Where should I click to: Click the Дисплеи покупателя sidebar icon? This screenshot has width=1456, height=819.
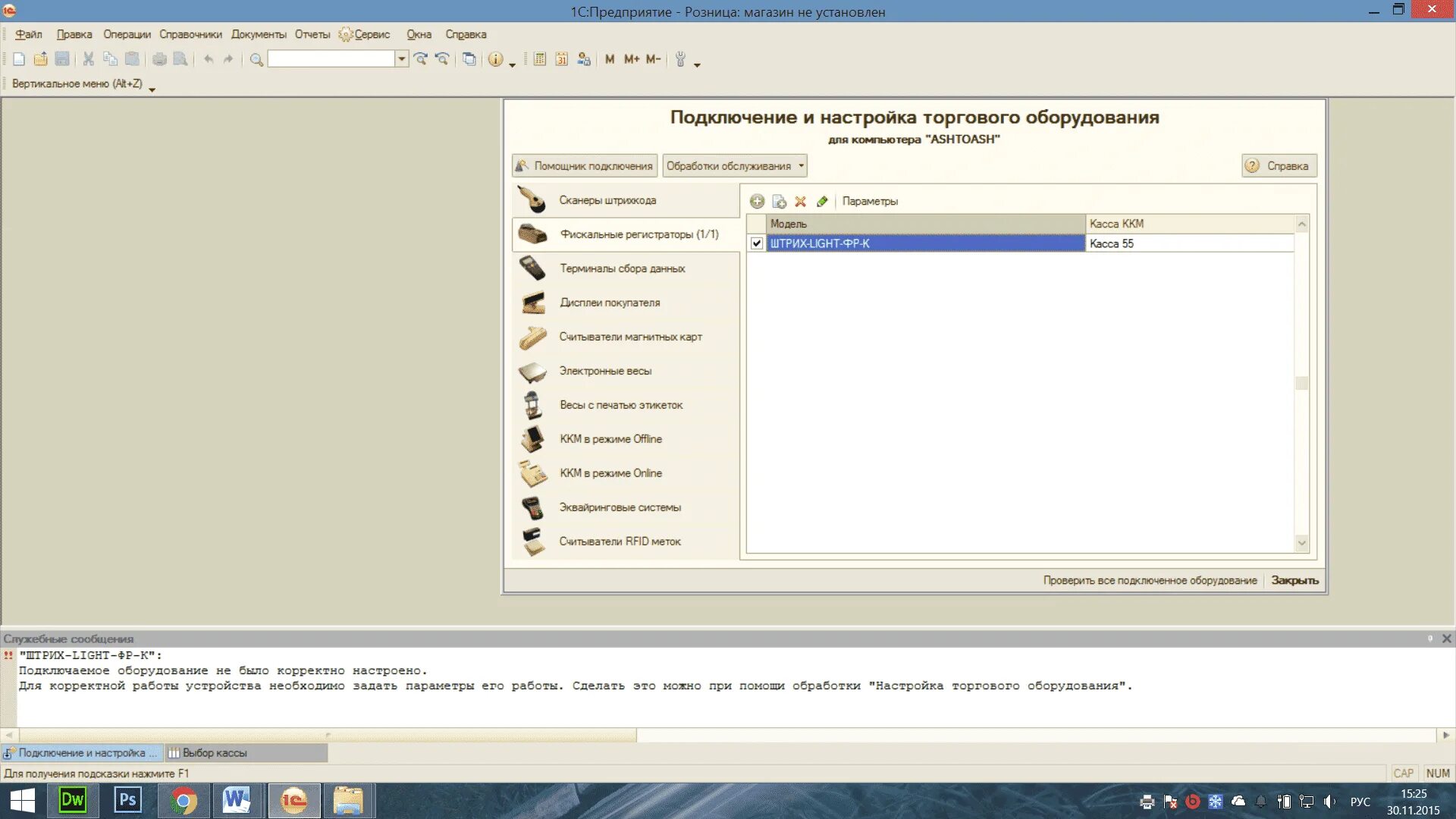[533, 302]
